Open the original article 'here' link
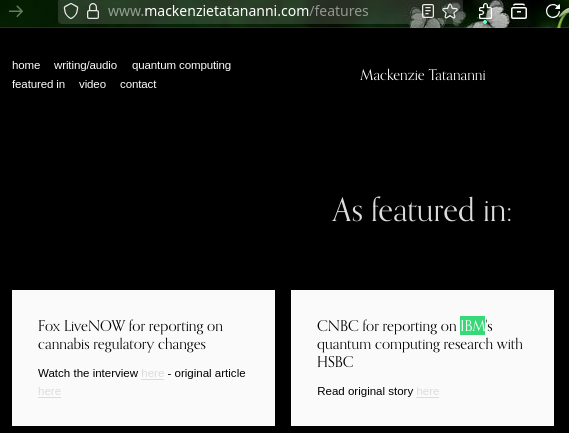The width and height of the screenshot is (569, 433). pos(49,391)
